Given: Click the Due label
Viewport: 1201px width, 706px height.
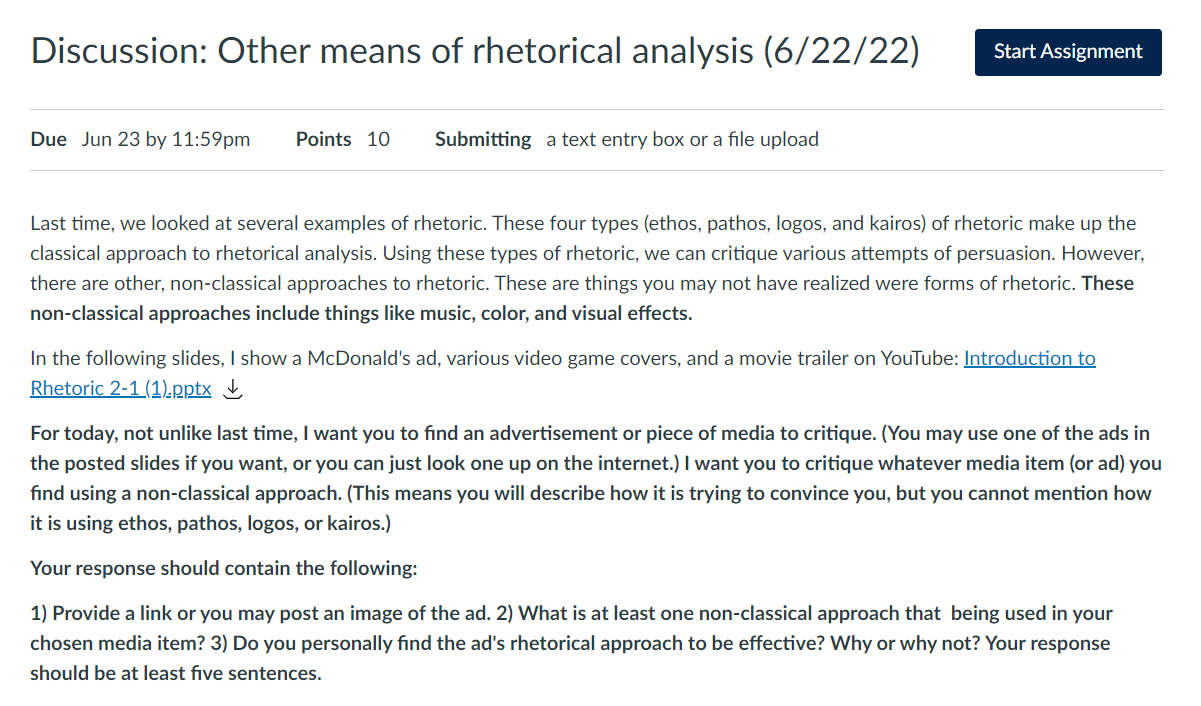Looking at the screenshot, I should pos(48,140).
